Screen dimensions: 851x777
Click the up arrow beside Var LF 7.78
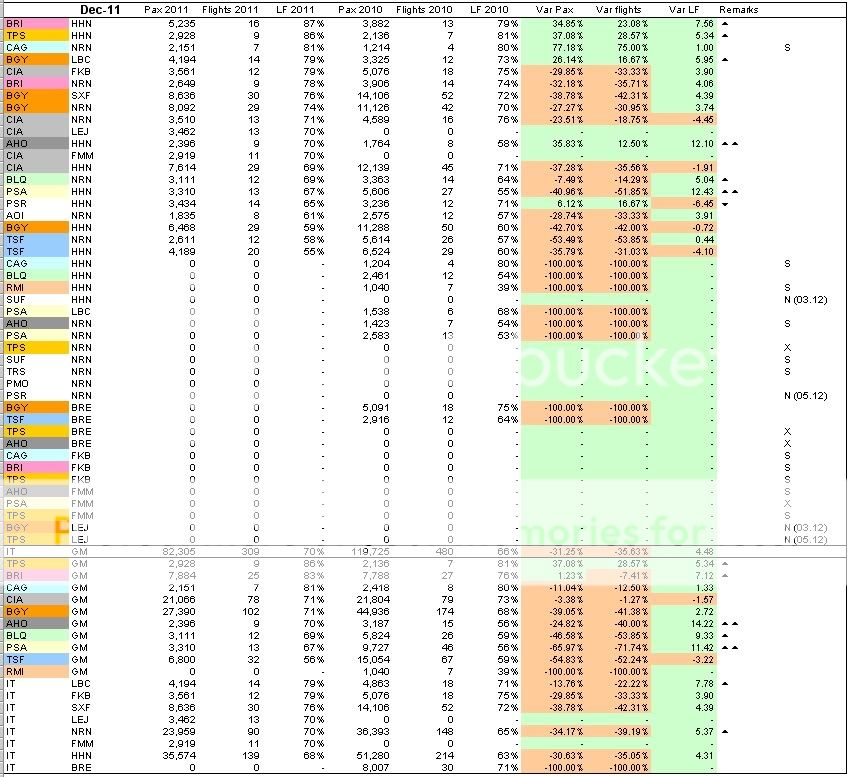(725, 683)
